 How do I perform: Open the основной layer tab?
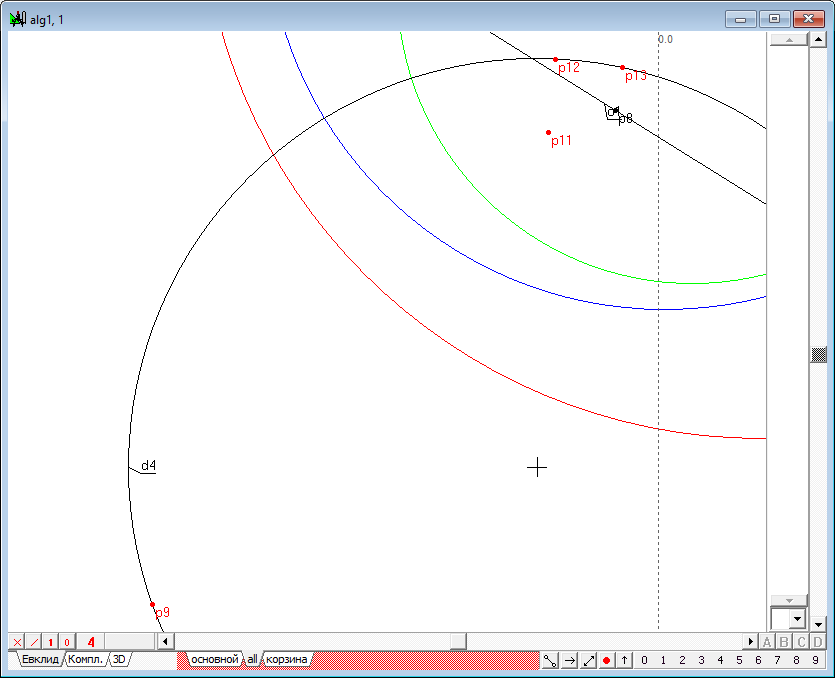tap(215, 659)
